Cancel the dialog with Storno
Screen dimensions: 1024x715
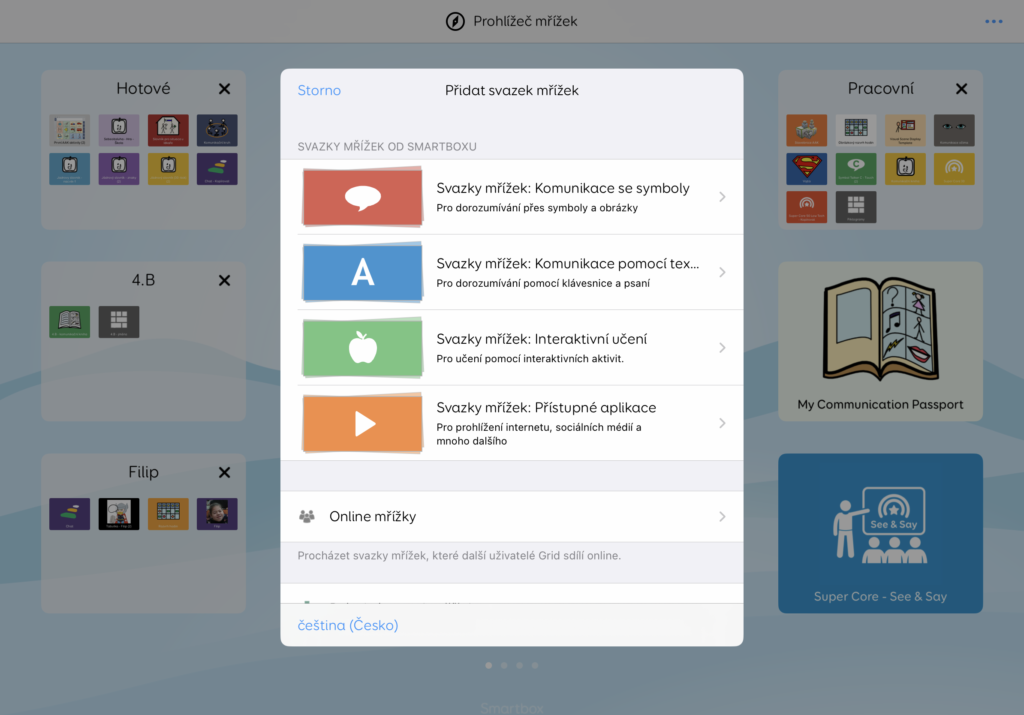[x=319, y=91]
